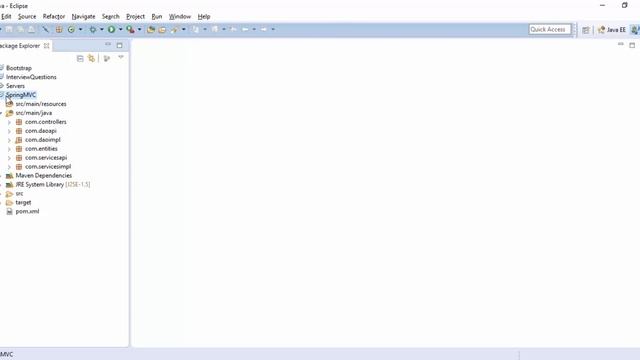
Task: Click the New Java Package toolbar icon
Action: (59, 29)
